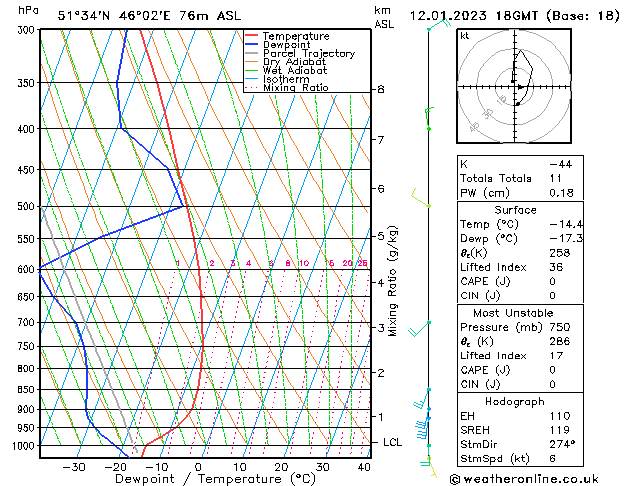Screen dimensions: 629x486
Task: Click the K index value '-44'
Action: (x=560, y=164)
